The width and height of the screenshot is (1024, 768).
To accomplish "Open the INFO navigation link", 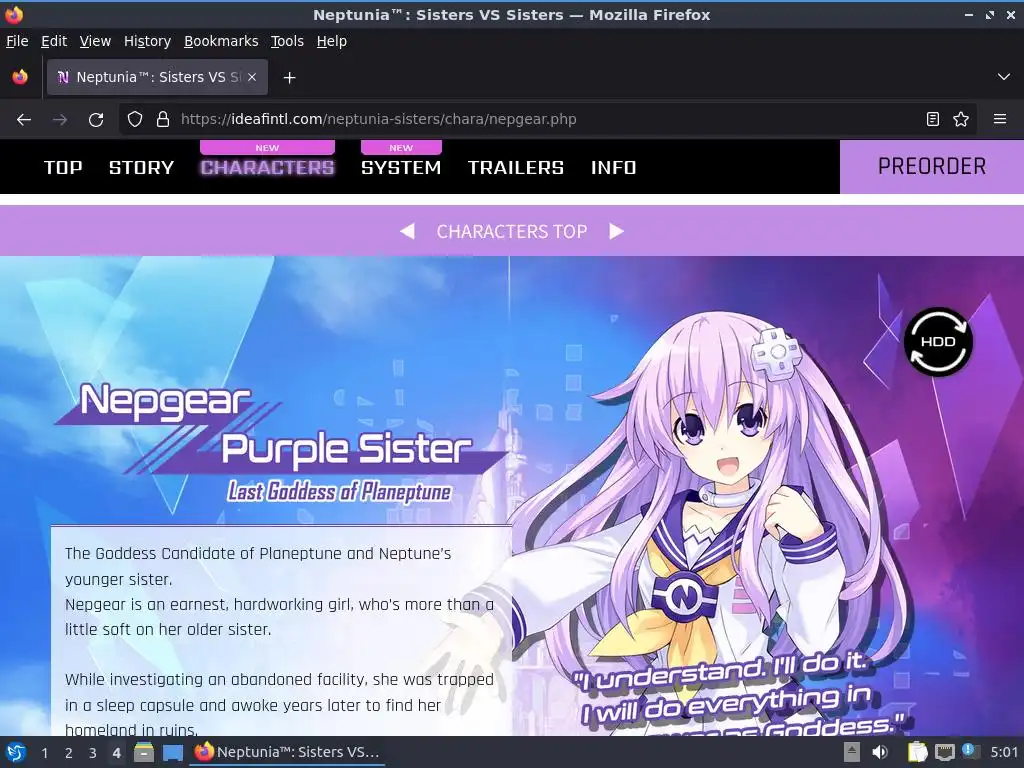I will coord(613,168).
